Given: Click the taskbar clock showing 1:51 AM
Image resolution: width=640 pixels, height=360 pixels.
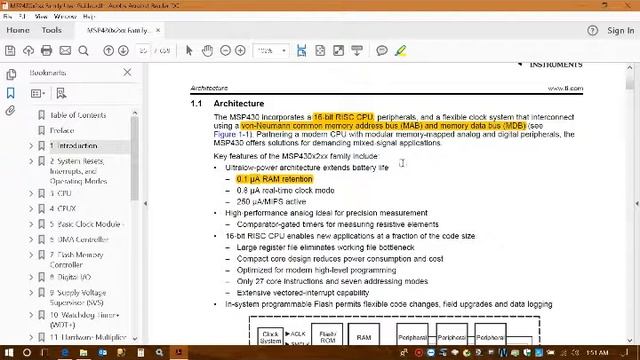Looking at the screenshot, I should 597,352.
